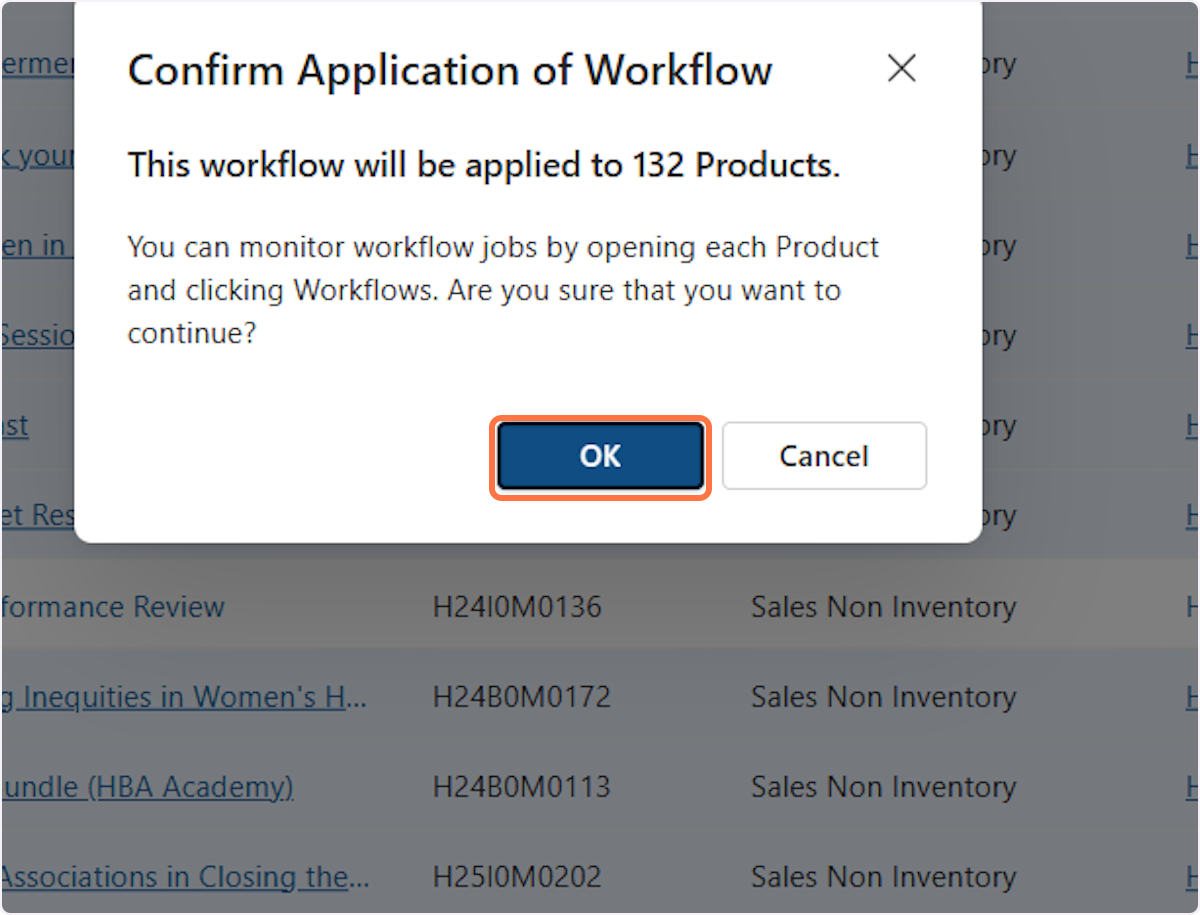This screenshot has height=915, width=1200.
Task: Open the Bundle (HBA Academy) product link
Action: (147, 787)
